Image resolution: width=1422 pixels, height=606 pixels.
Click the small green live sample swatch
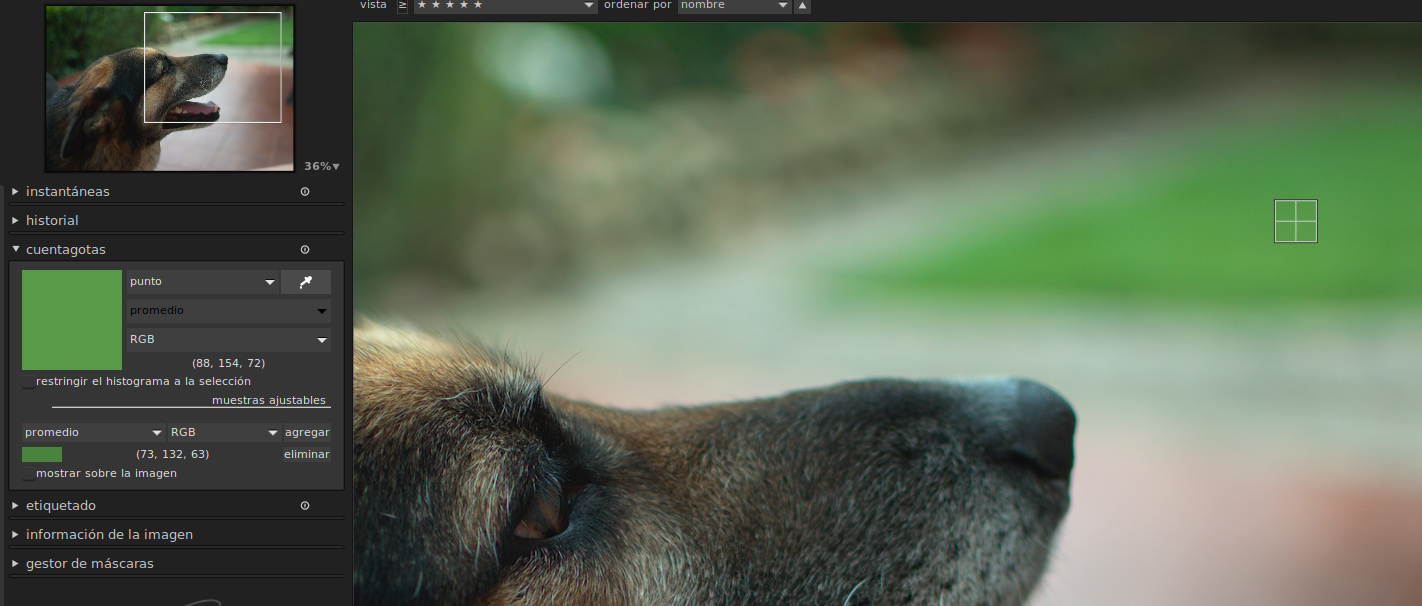coord(42,454)
